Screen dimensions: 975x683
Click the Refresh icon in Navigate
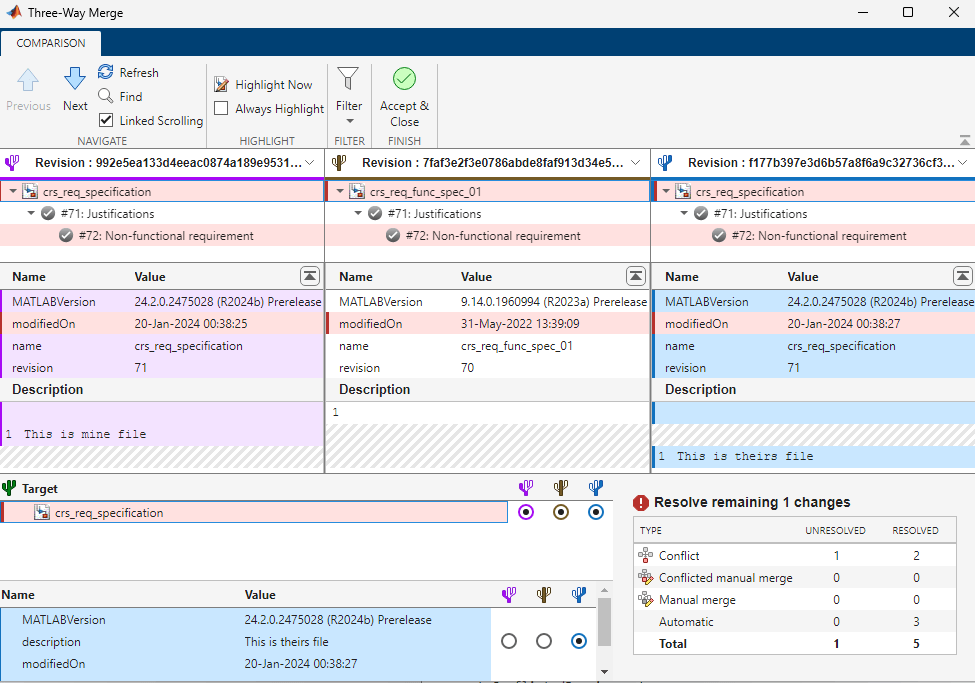pos(106,72)
